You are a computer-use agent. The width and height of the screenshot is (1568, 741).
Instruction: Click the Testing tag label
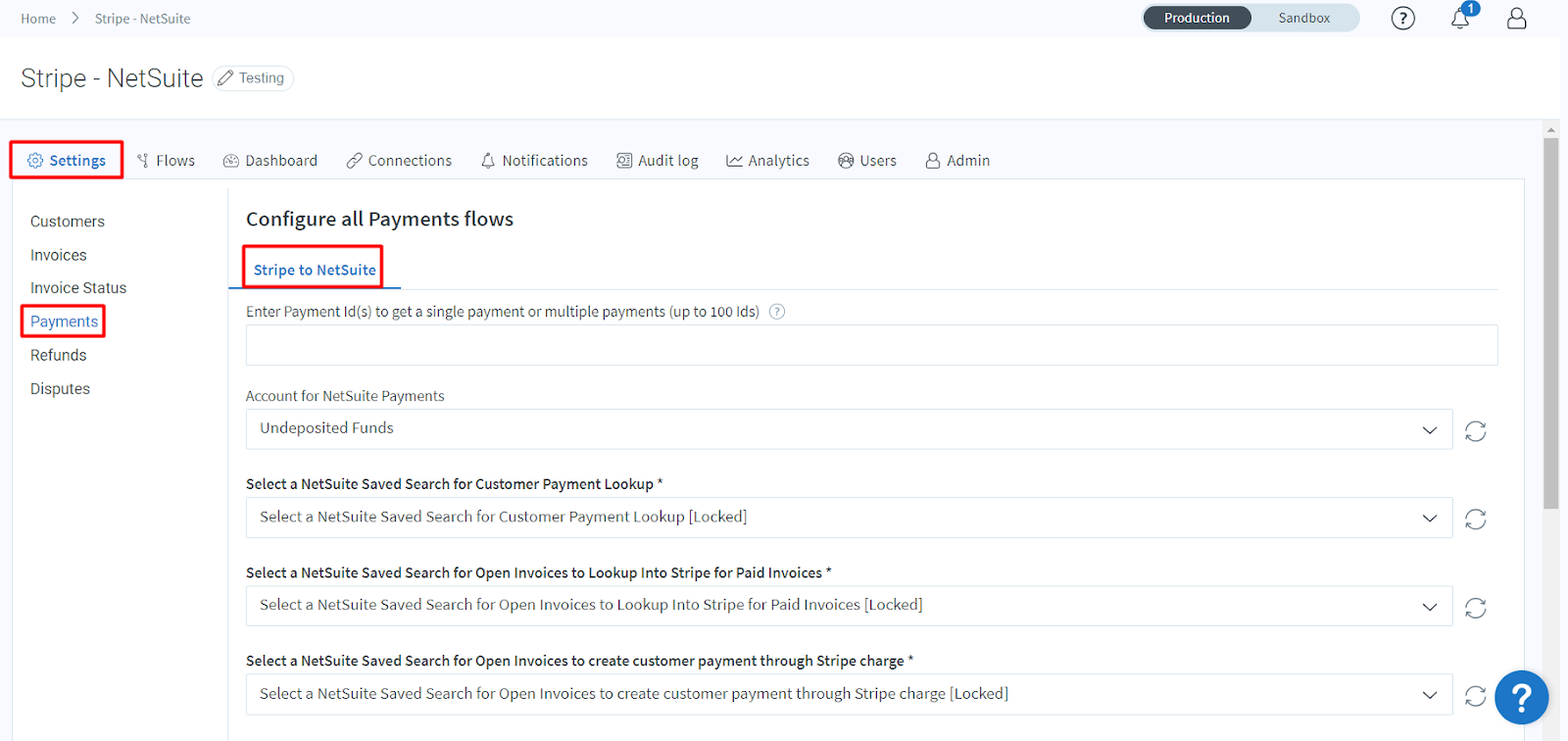point(262,77)
